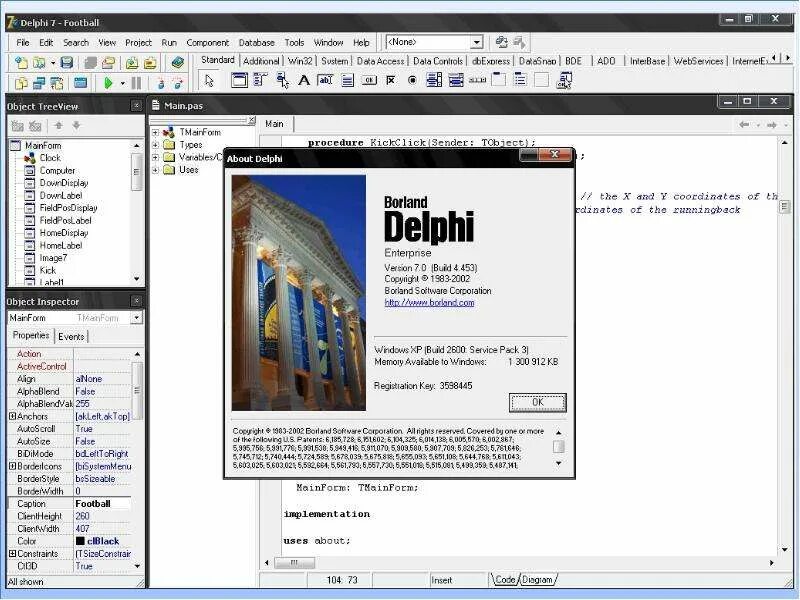Open the Project menu
This screenshot has height=600, width=800.
[138, 42]
